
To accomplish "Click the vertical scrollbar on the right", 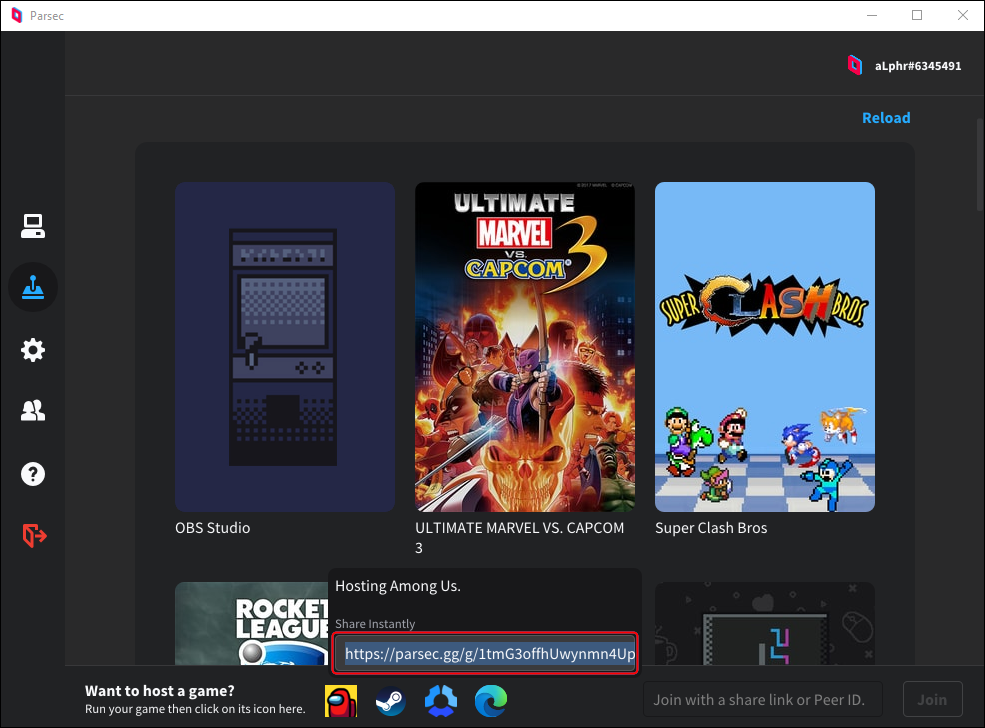I will point(979,165).
